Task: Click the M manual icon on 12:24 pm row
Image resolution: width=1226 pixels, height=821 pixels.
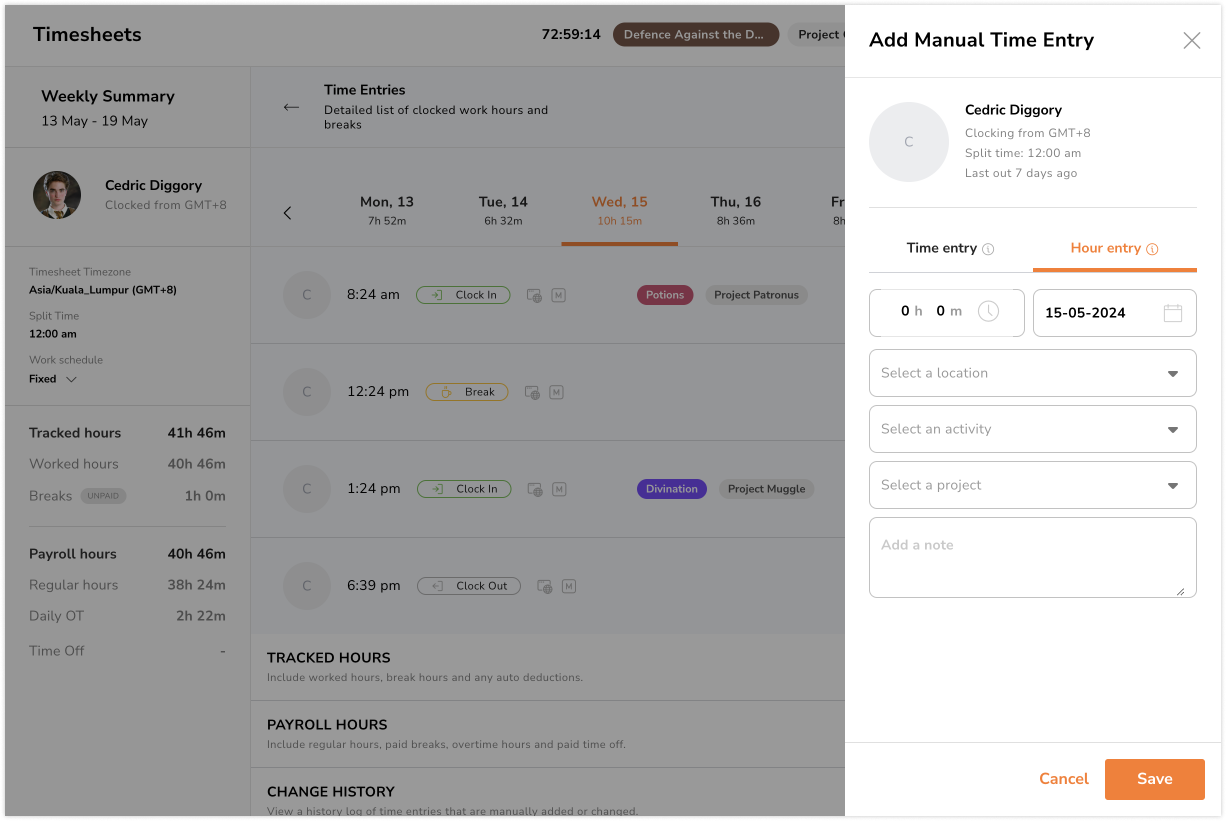Action: tap(557, 392)
